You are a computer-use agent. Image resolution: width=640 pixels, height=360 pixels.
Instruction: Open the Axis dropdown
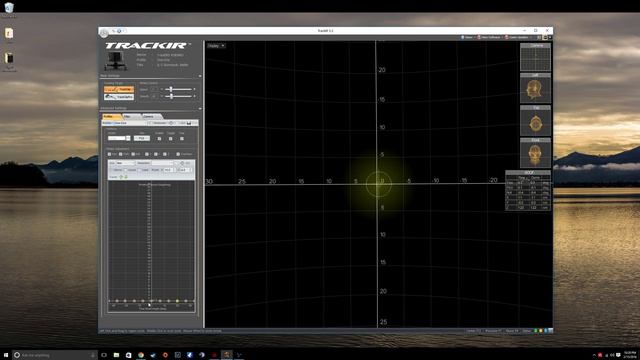pos(125,163)
